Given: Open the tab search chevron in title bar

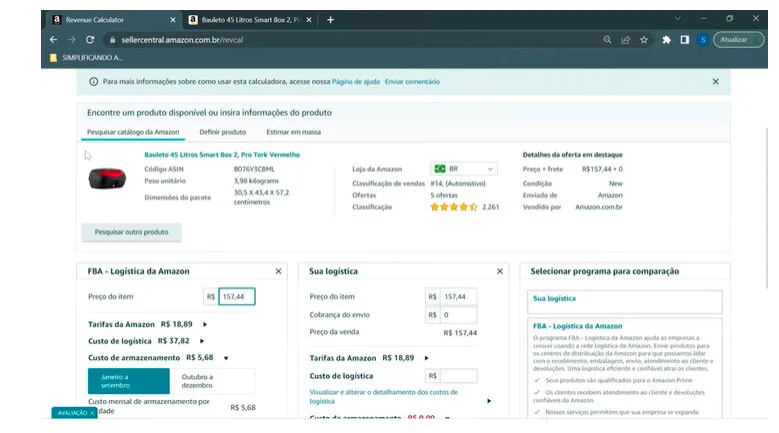Looking at the screenshot, I should click(x=678, y=18).
